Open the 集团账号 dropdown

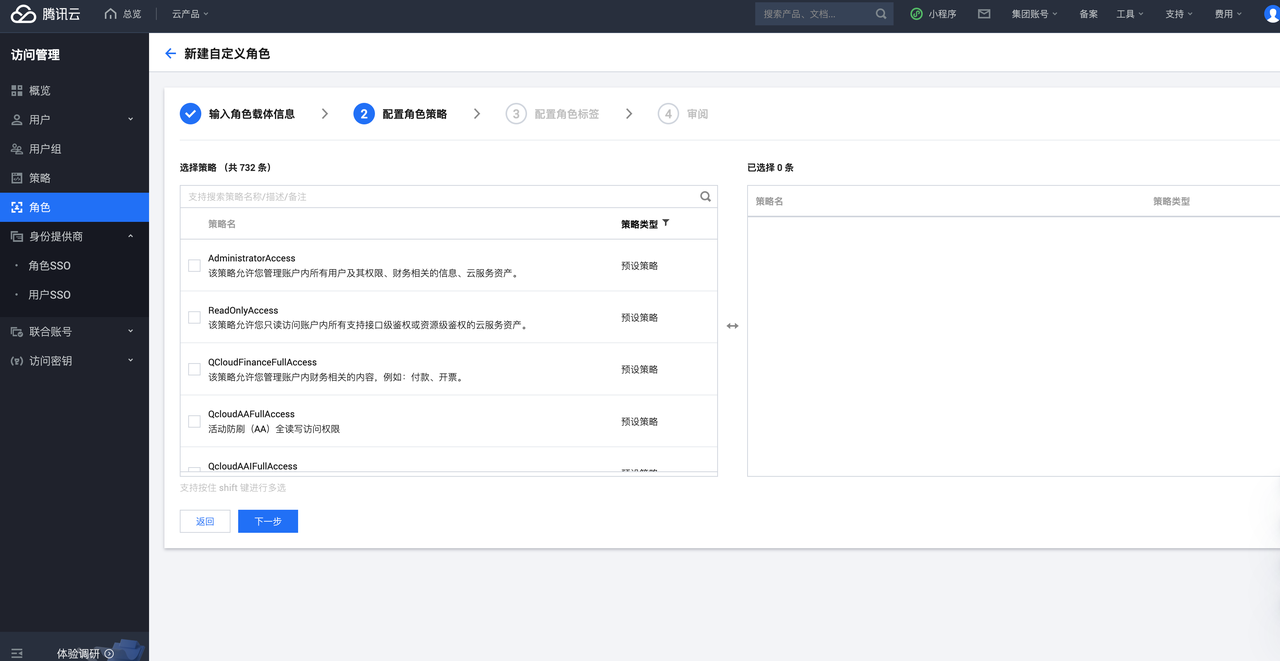pos(1035,14)
